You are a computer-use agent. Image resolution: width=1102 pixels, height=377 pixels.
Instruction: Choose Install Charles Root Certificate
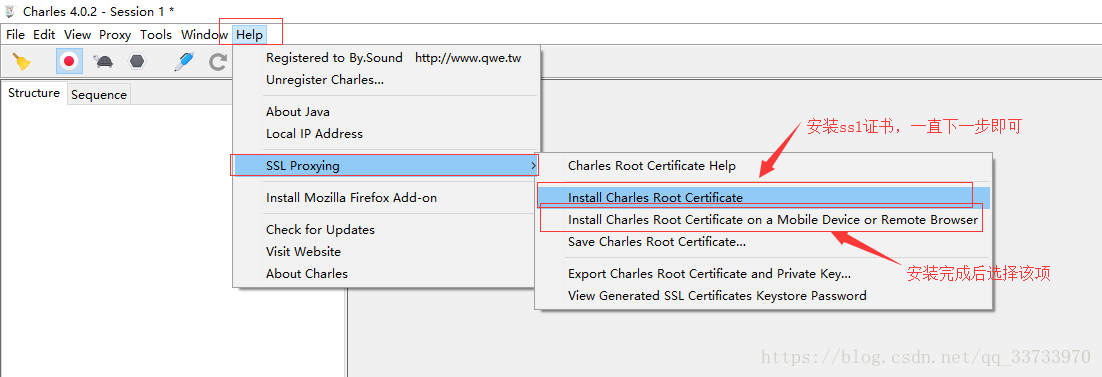pos(763,198)
